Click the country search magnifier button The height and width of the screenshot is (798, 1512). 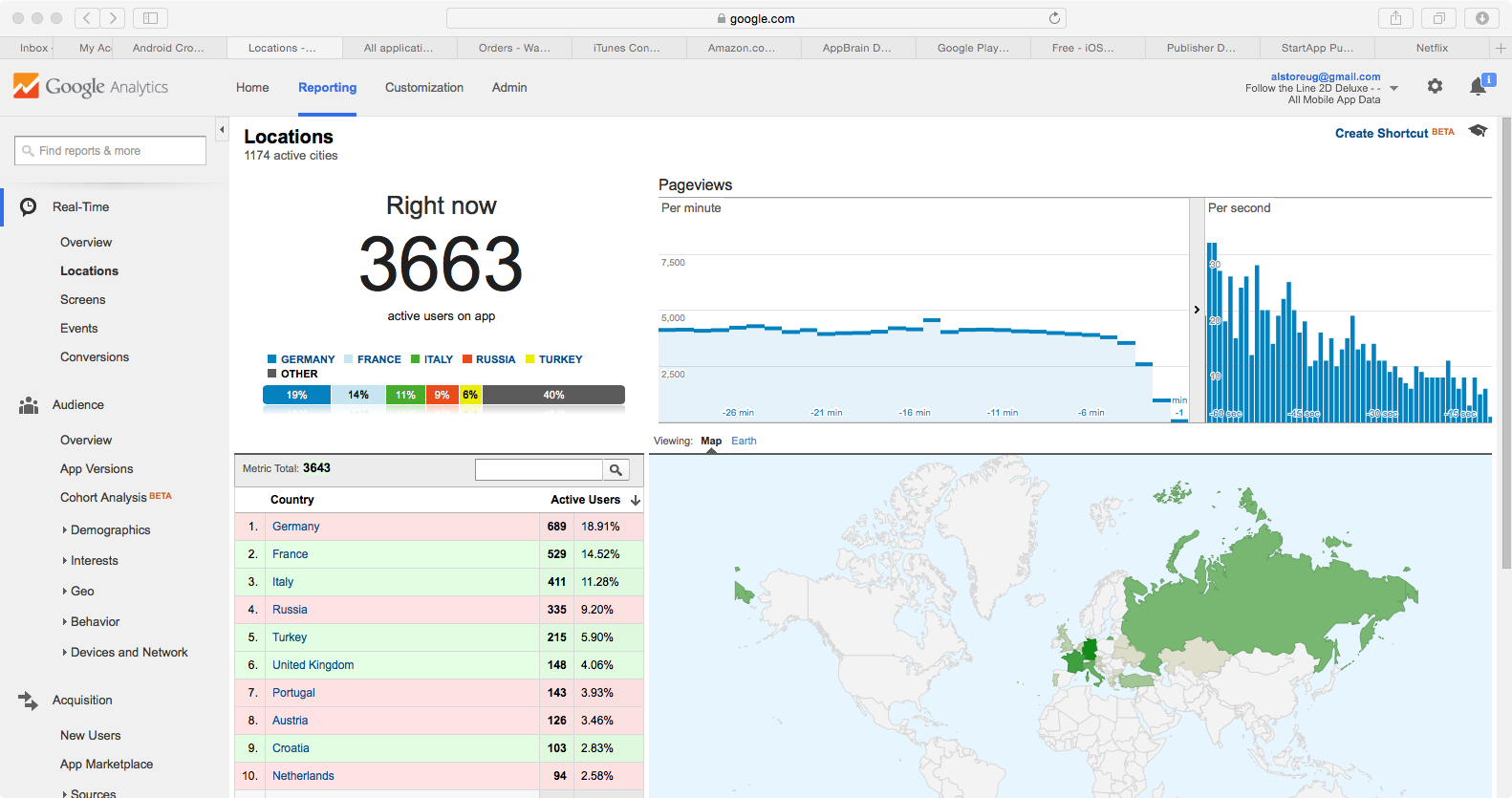click(616, 469)
